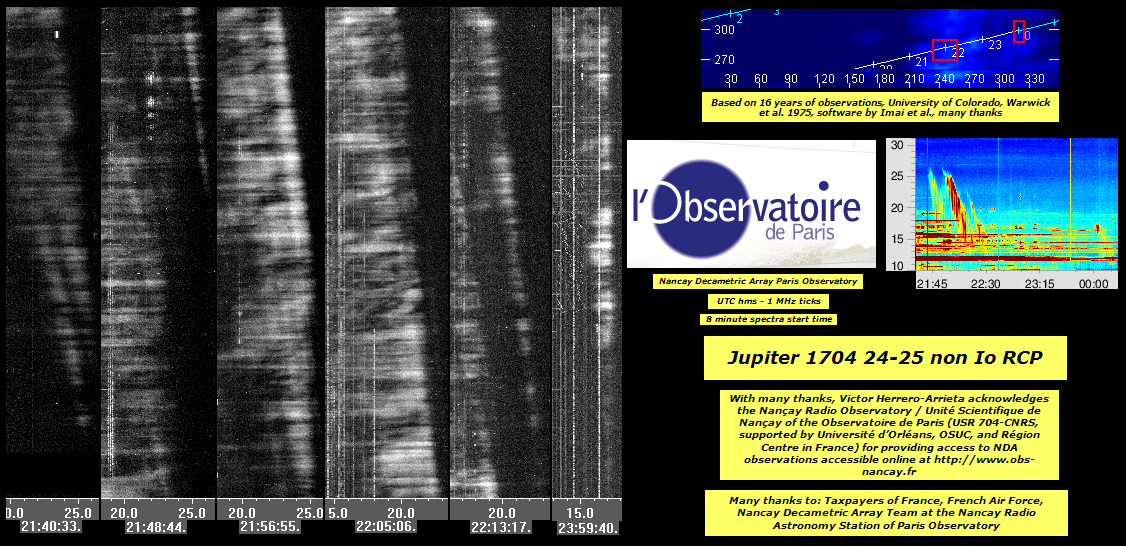Click the 22:30 tick on overview plot
This screenshot has width=1126, height=546.
click(985, 284)
